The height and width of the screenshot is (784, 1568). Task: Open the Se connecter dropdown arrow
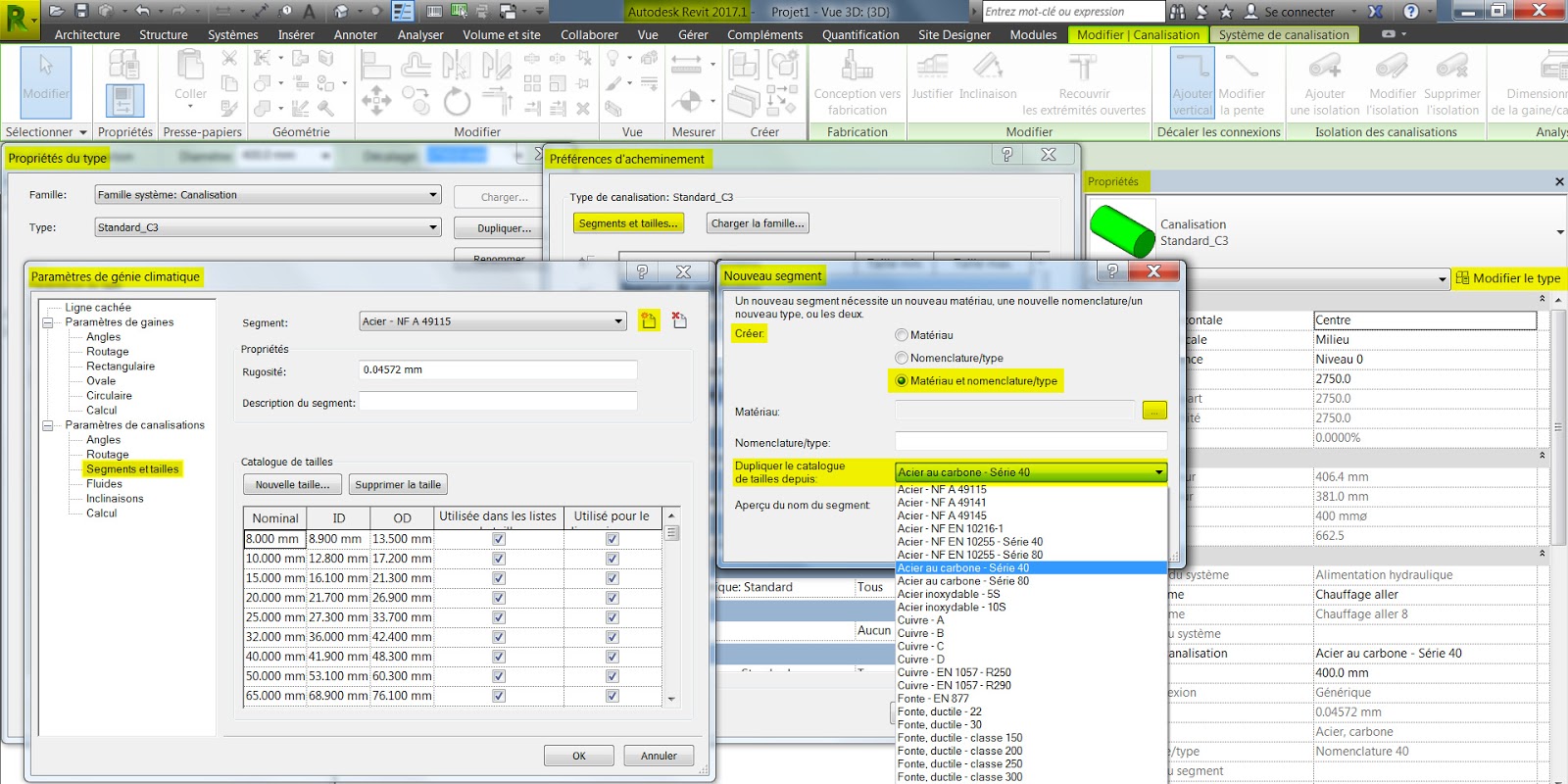pos(1353,12)
